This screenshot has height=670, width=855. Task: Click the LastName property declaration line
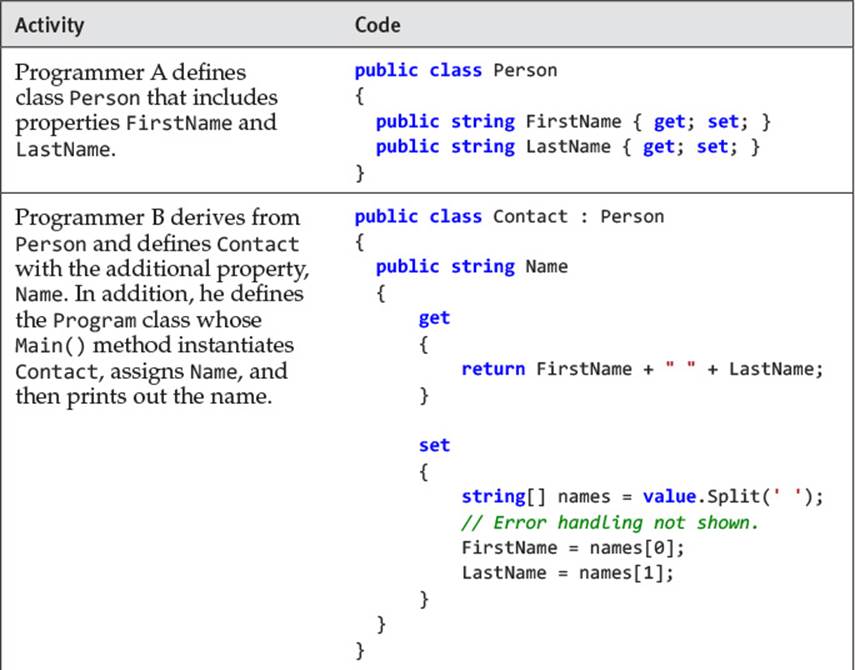568,147
